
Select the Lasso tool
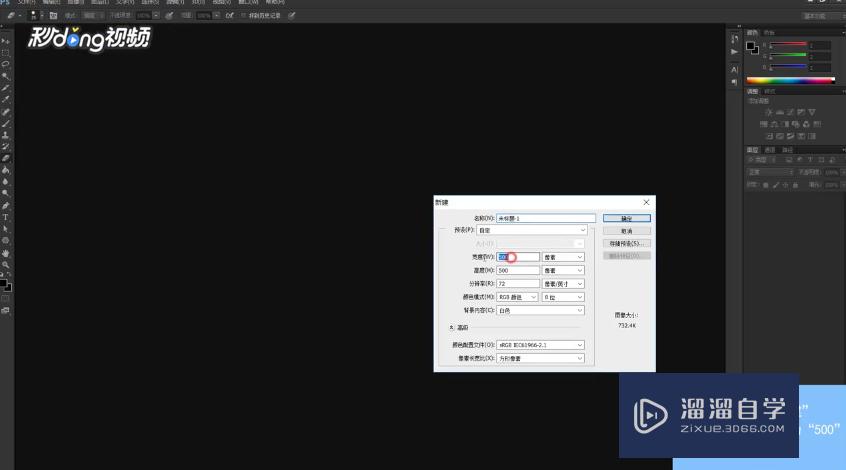5,64
